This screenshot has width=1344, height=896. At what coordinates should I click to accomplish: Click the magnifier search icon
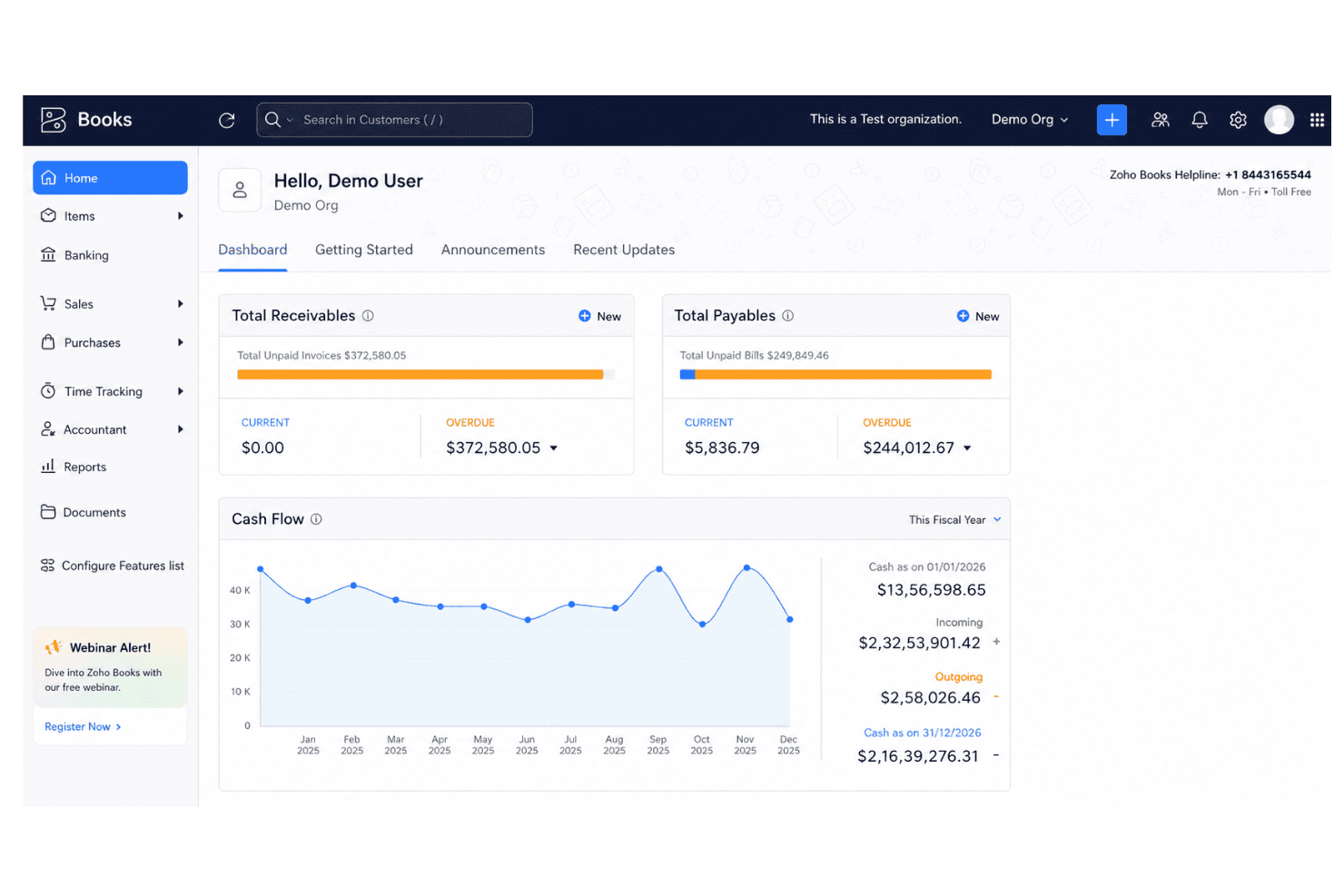point(272,120)
